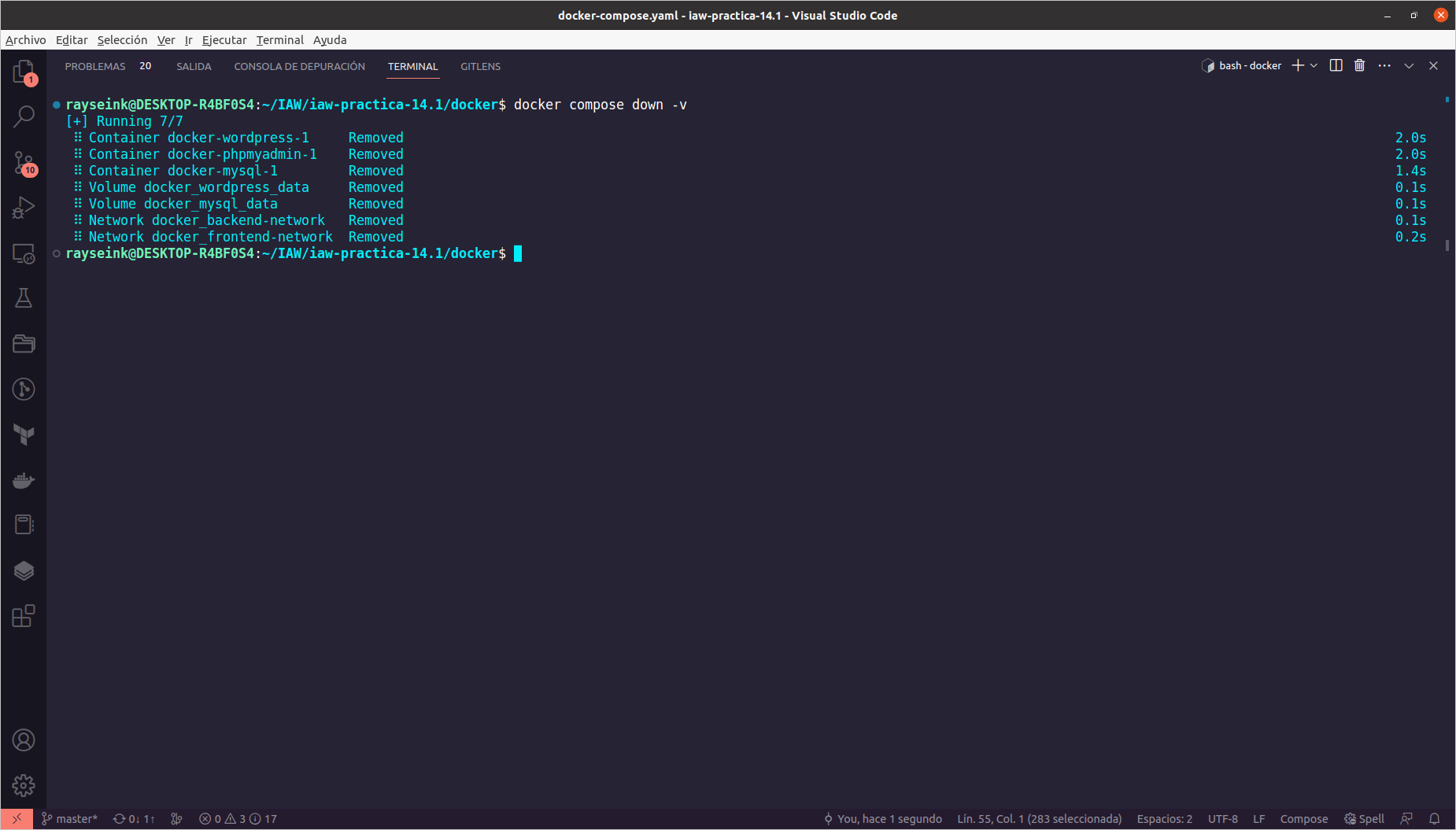Image resolution: width=1456 pixels, height=830 pixels.
Task: Open the Terraform extension panel
Action: (24, 435)
